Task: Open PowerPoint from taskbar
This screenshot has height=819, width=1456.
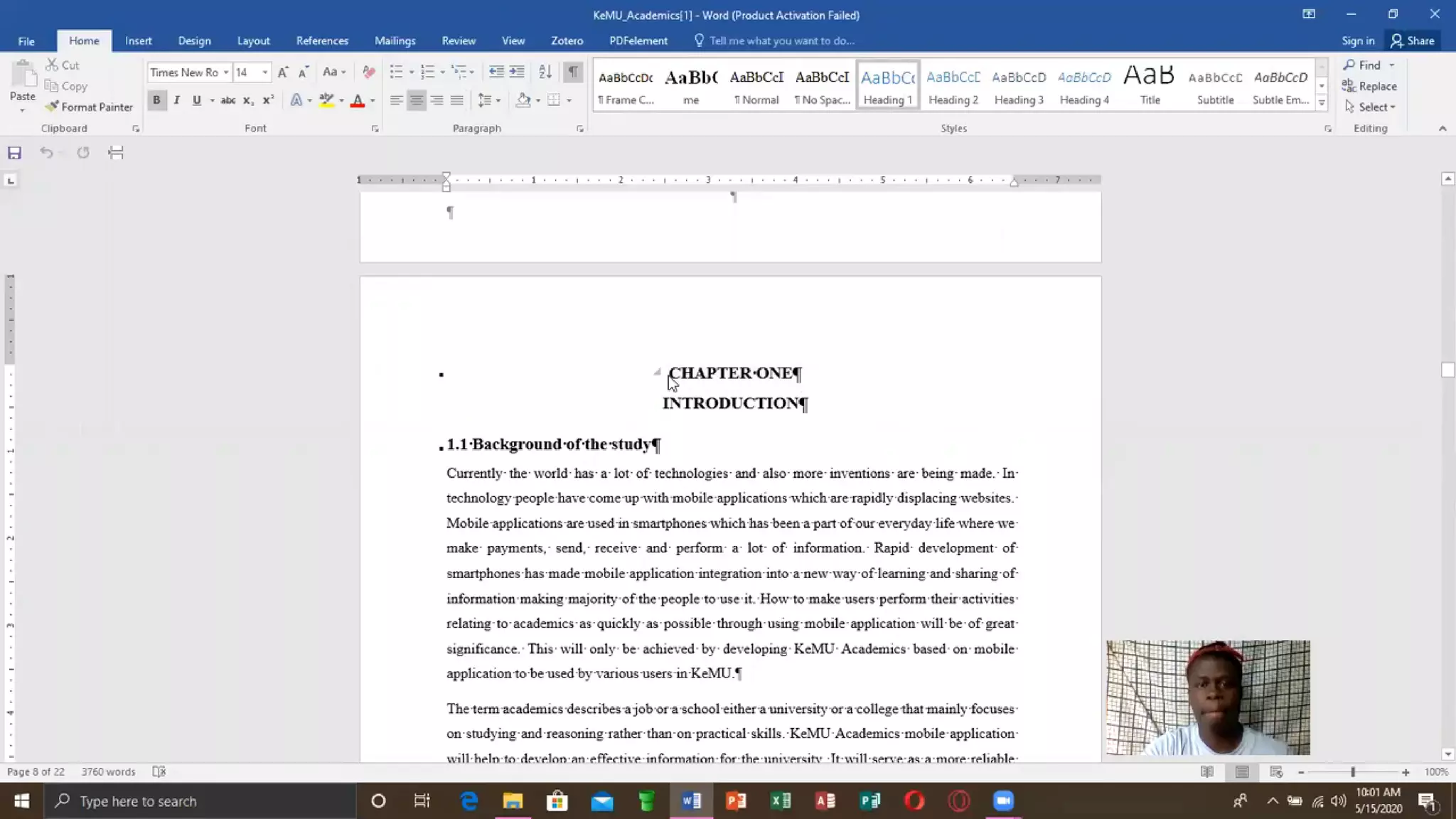Action: point(736,801)
